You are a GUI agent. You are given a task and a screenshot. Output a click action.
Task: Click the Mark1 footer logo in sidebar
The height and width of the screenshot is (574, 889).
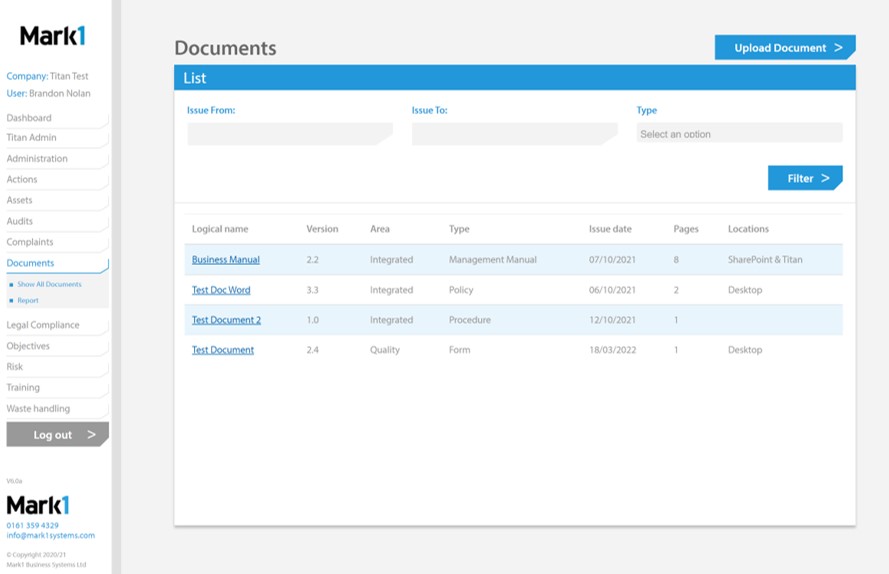[38, 504]
